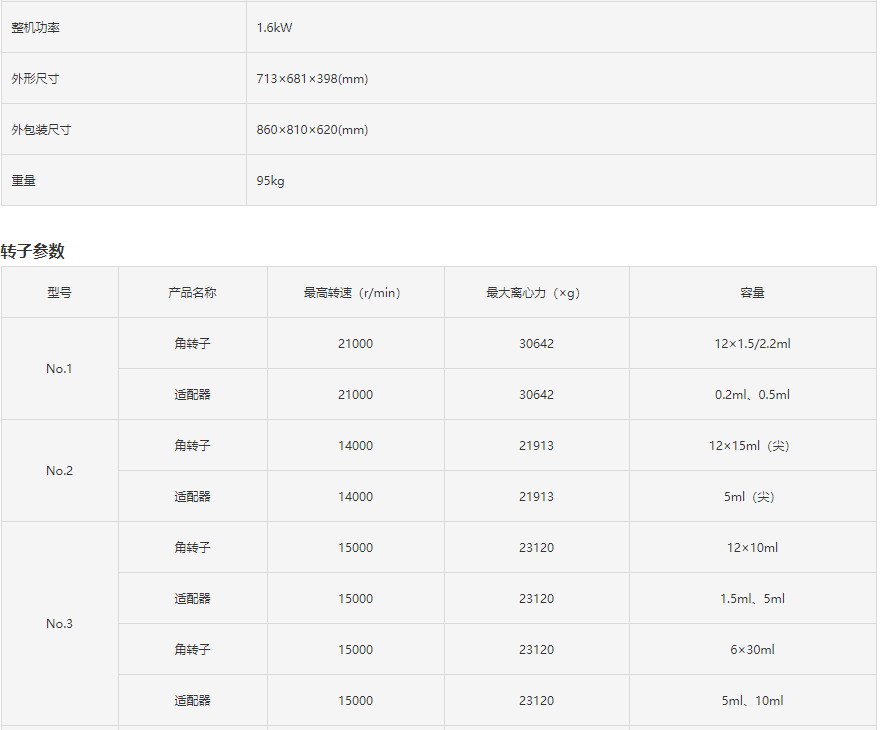
Task: Select the 产品名称 column header
Action: click(x=192, y=293)
